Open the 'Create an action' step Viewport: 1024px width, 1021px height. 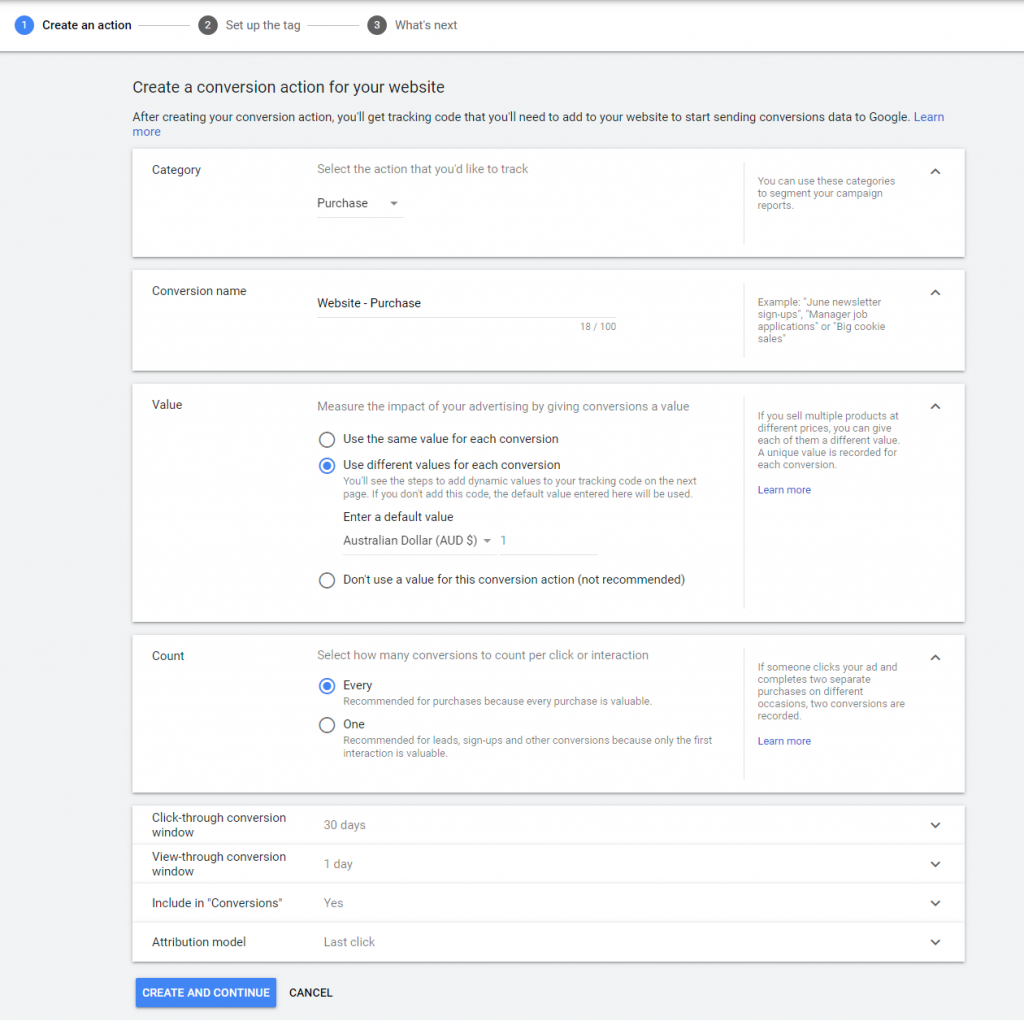pyautogui.click(x=87, y=25)
